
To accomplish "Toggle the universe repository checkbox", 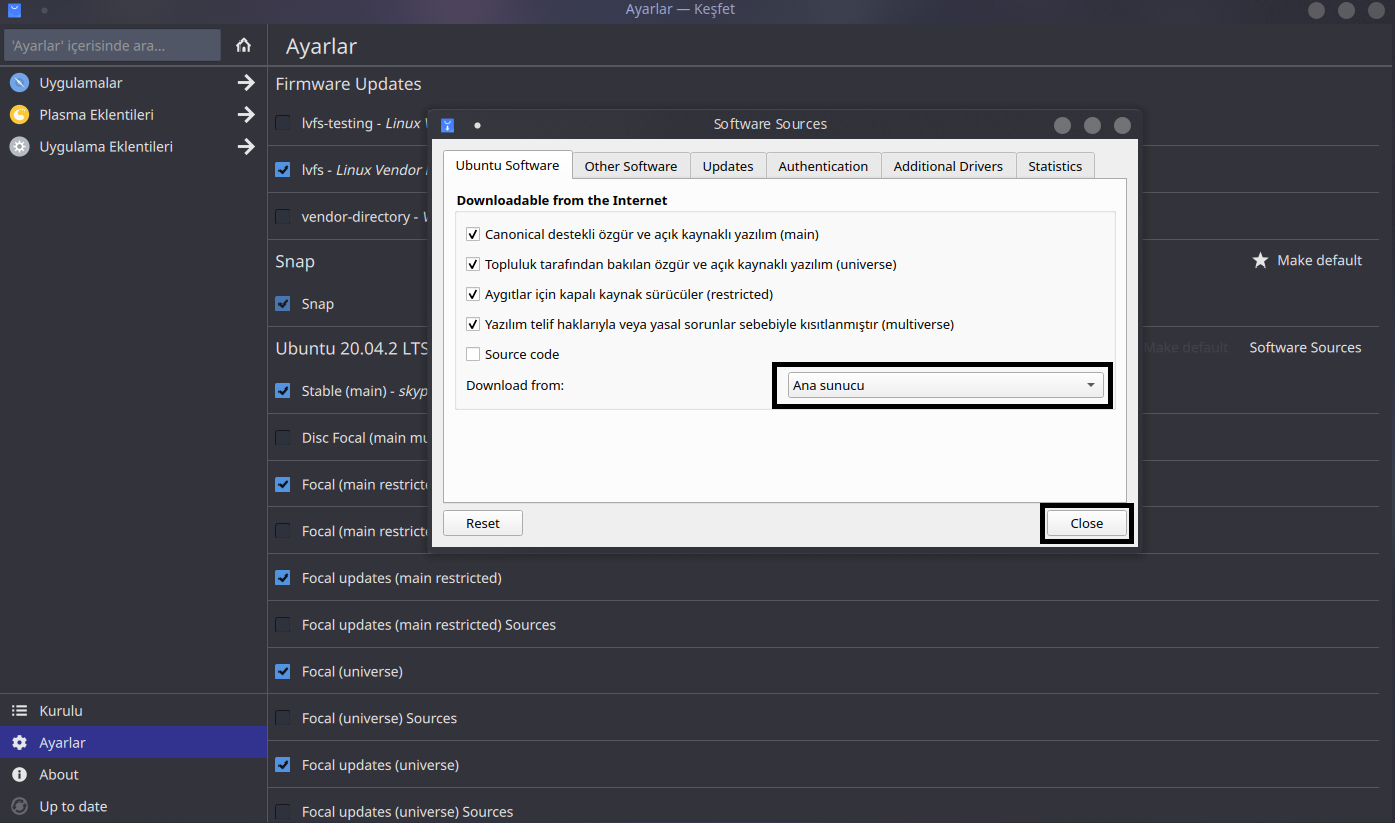I will 473,264.
